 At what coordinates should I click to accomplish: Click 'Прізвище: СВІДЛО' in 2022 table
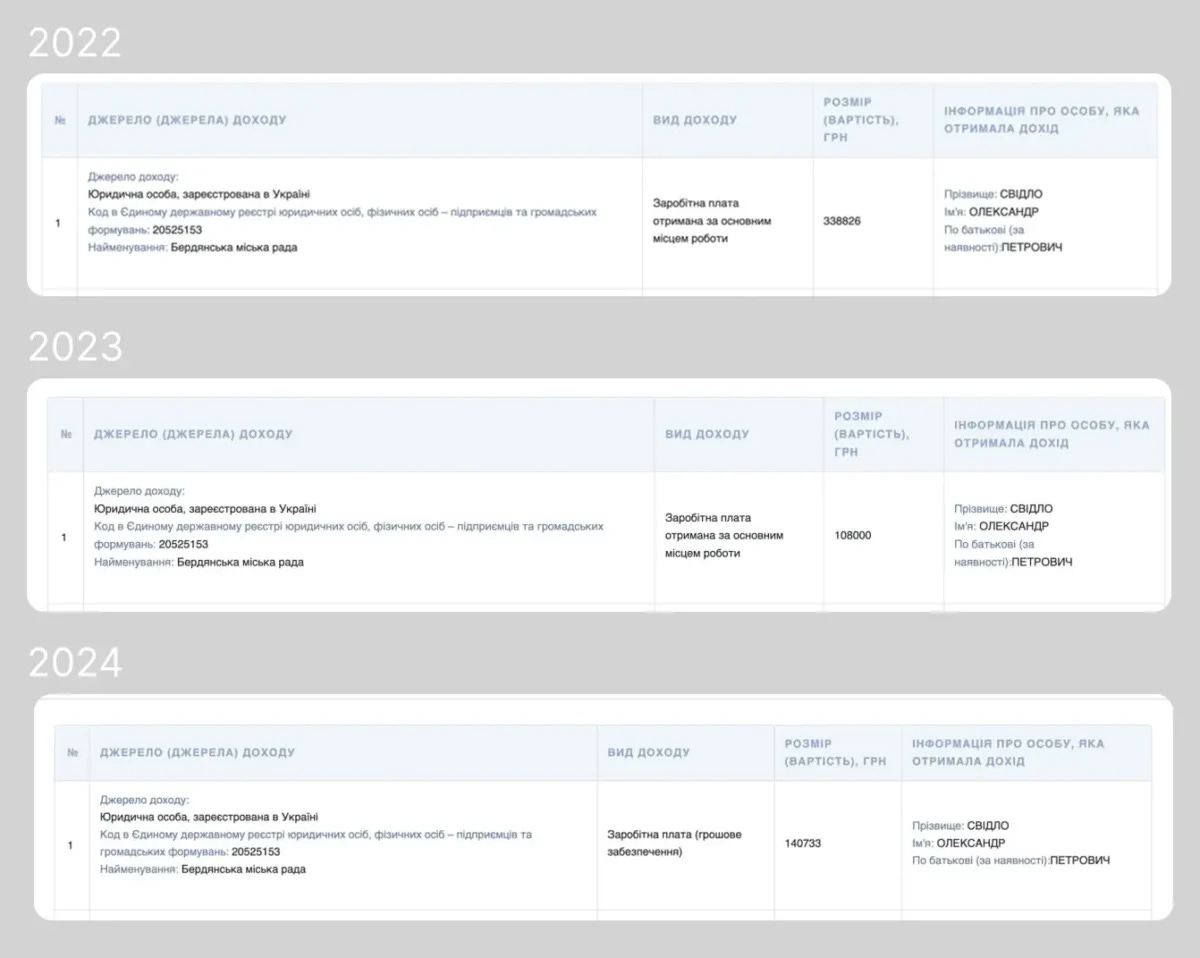coord(993,194)
